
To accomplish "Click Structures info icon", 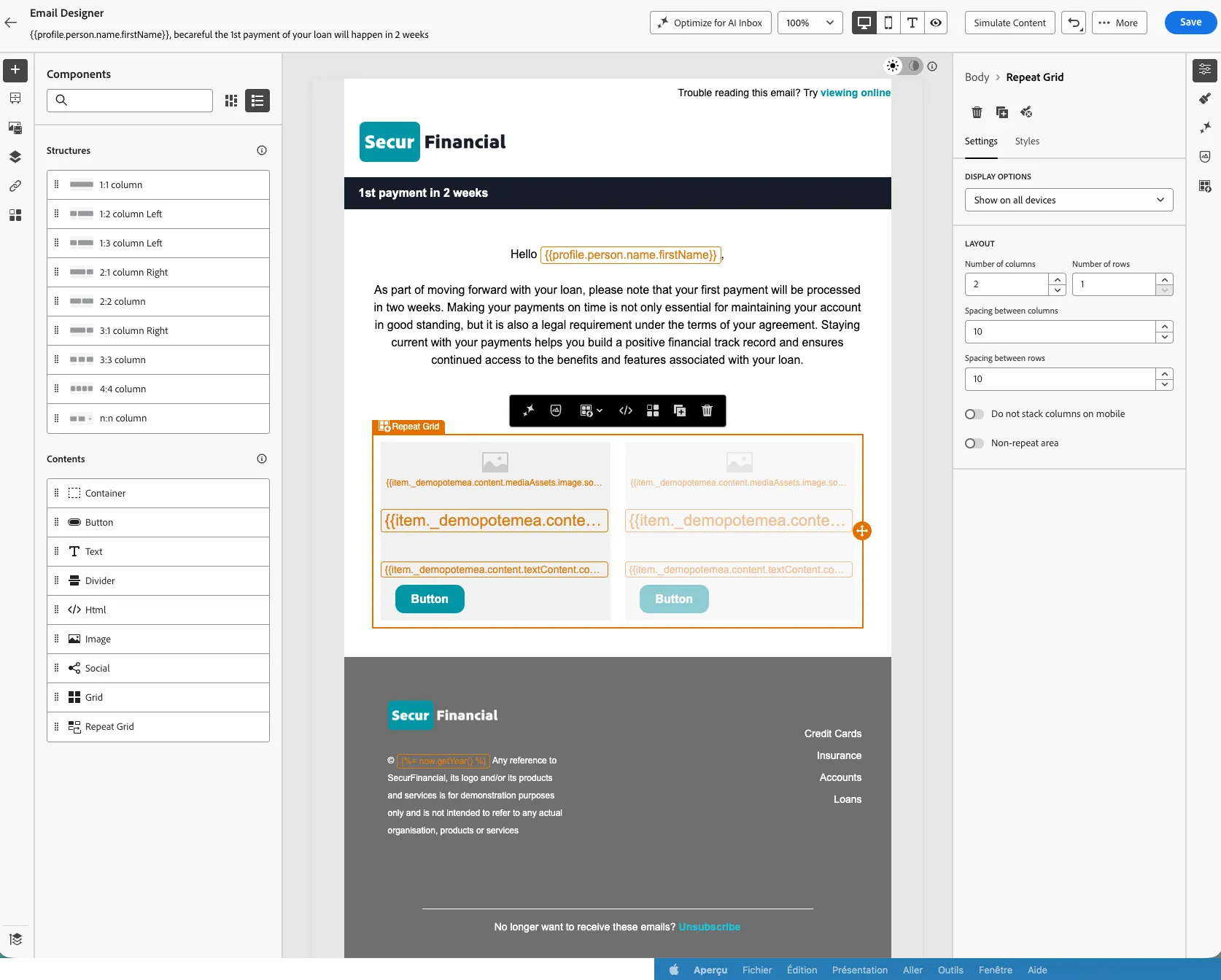I will tap(262, 150).
